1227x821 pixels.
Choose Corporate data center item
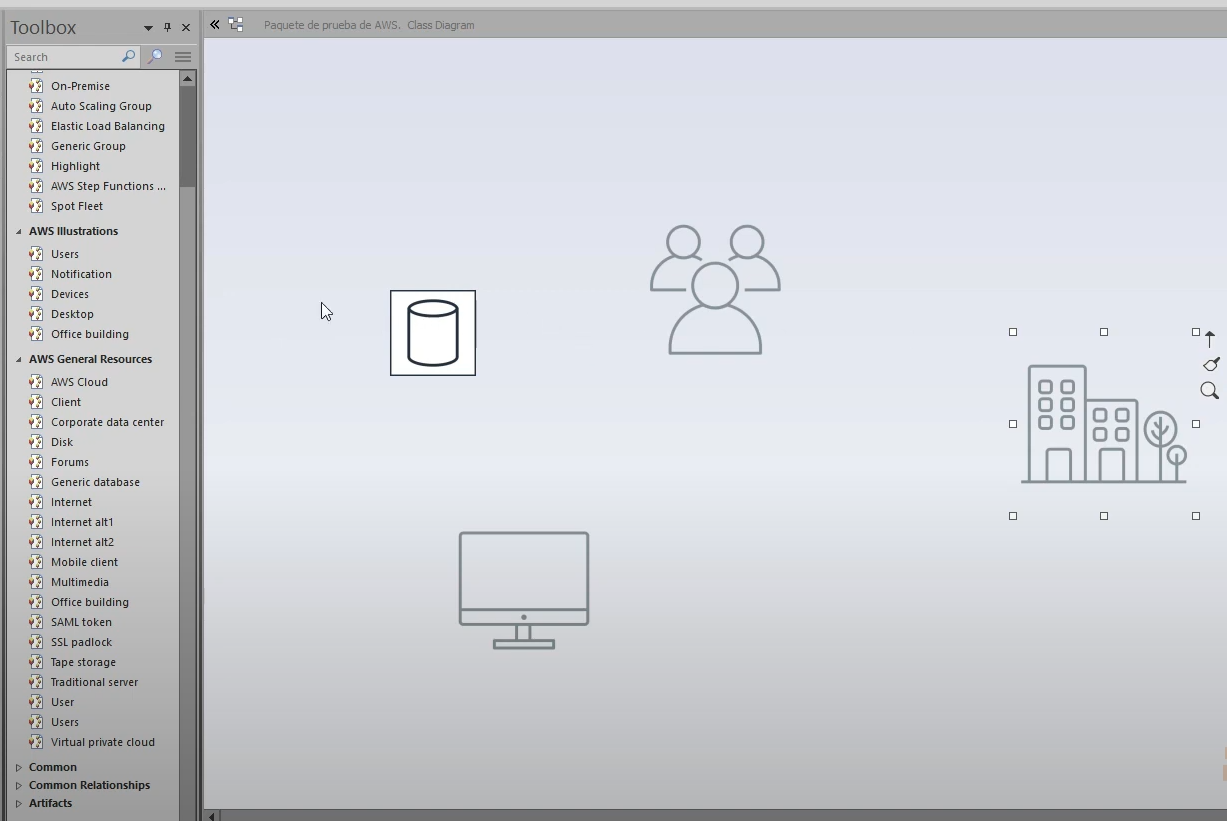(x=107, y=422)
